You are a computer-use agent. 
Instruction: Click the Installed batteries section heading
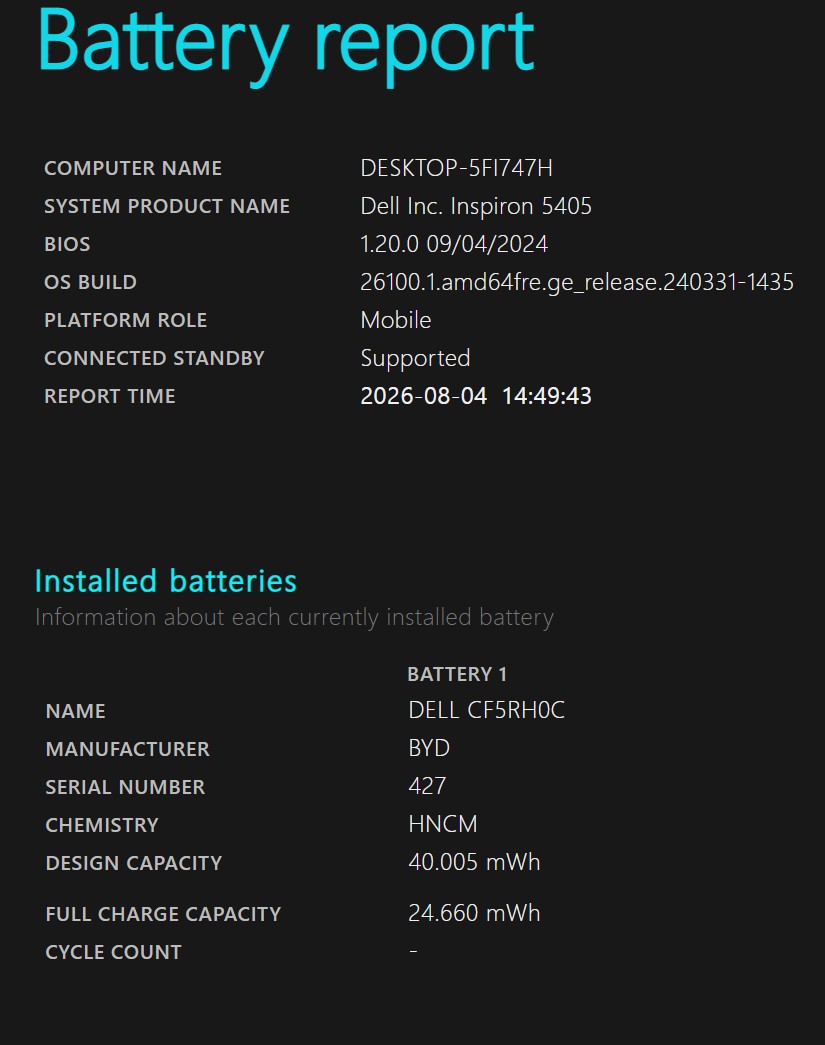165,581
